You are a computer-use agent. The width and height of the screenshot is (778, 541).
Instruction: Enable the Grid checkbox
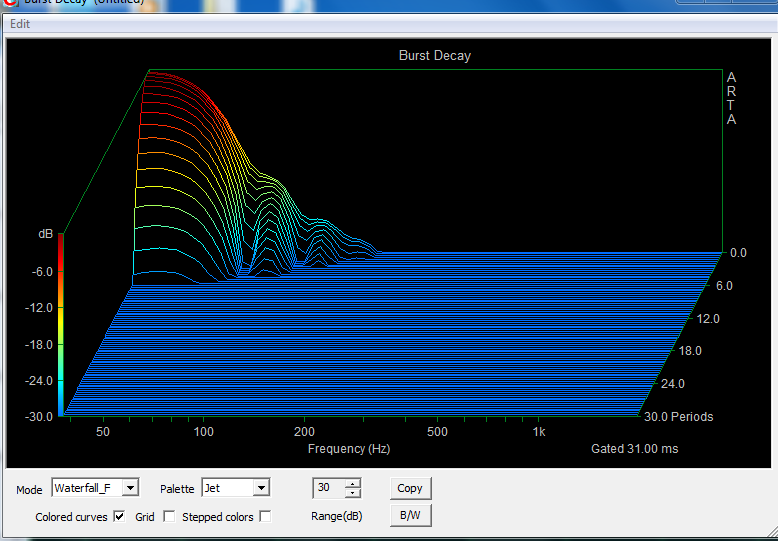pyautogui.click(x=168, y=517)
